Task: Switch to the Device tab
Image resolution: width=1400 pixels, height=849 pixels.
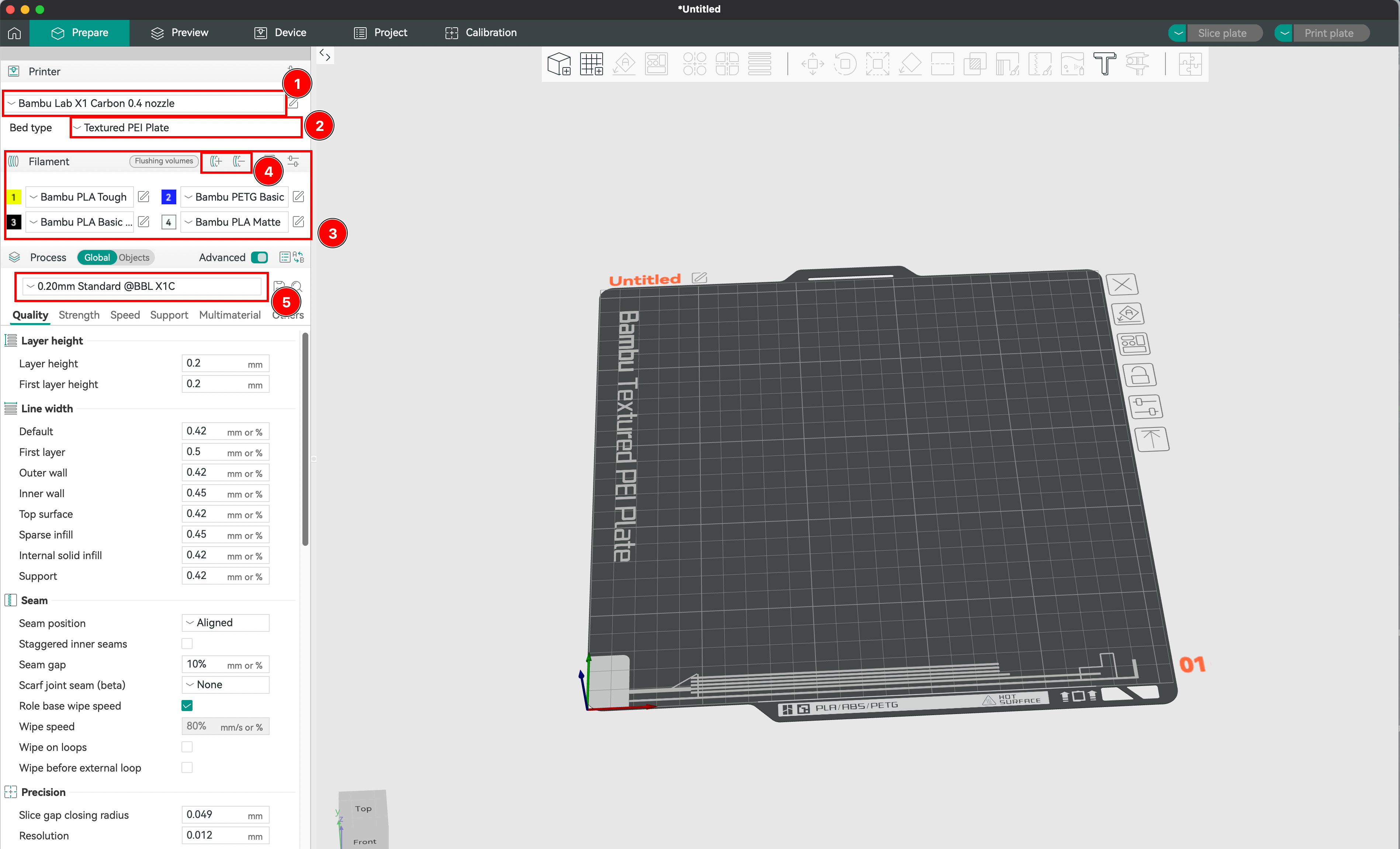Action: click(x=280, y=33)
